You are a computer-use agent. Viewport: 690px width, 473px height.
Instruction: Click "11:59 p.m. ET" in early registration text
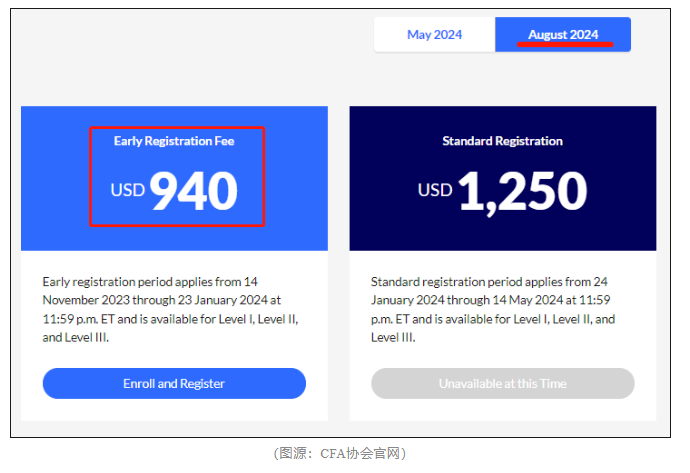pos(81,319)
